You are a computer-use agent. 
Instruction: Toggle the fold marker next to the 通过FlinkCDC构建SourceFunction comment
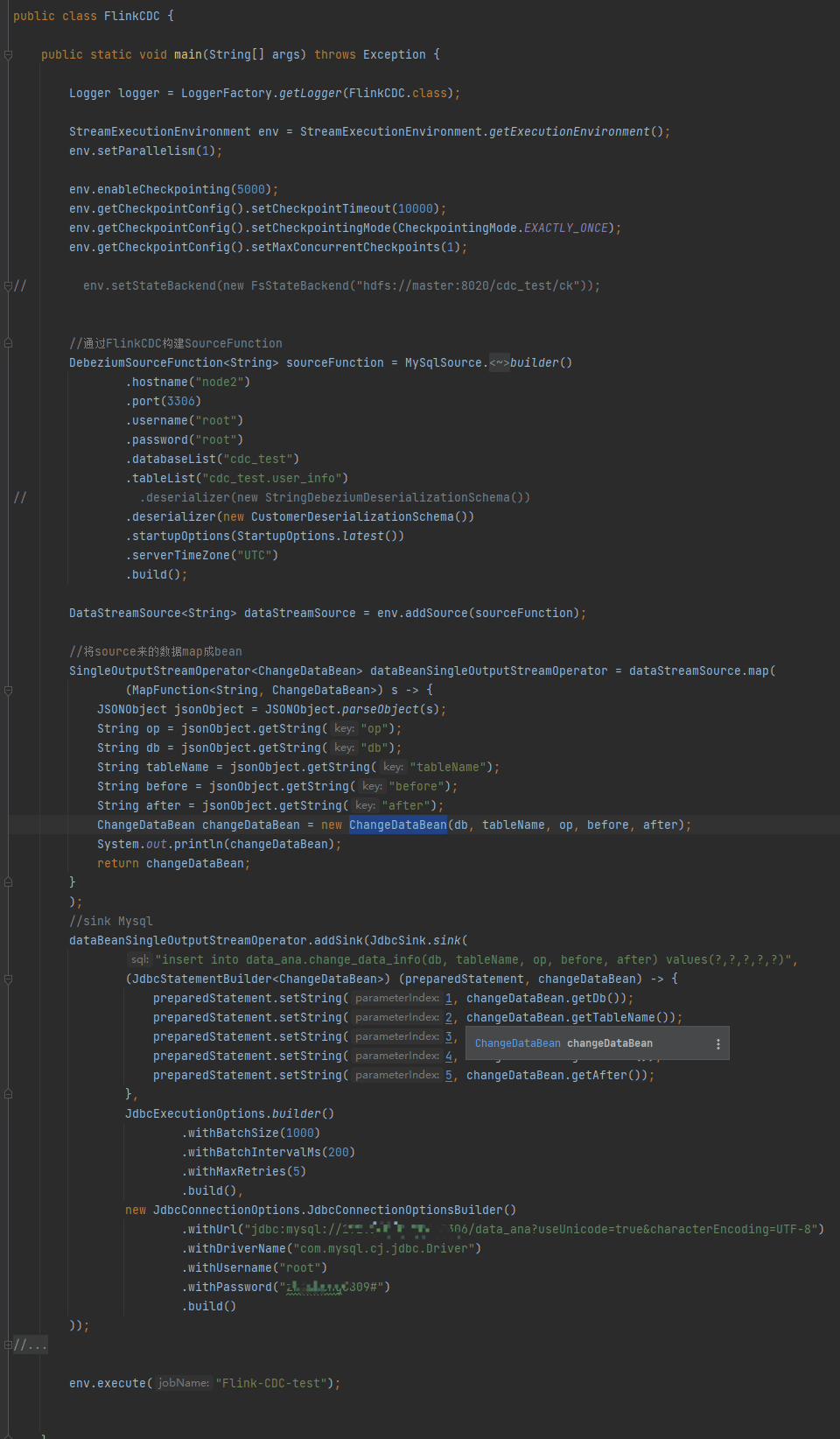click(x=8, y=343)
